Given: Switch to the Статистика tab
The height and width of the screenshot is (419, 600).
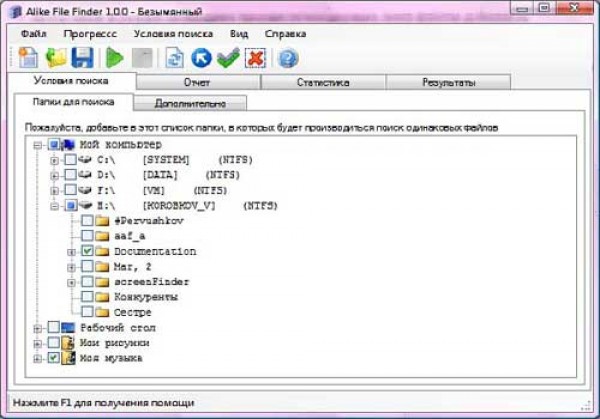Looking at the screenshot, I should tap(323, 82).
